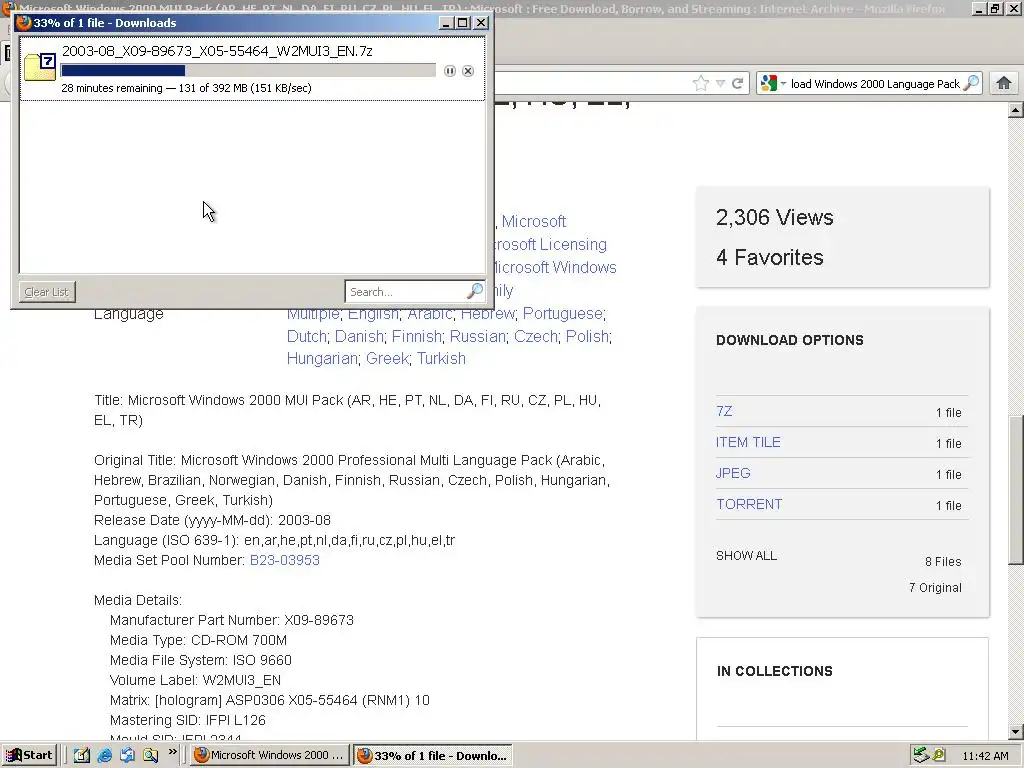Image resolution: width=1024 pixels, height=768 pixels.
Task: Click the 4 Favorites text
Action: [x=770, y=257]
